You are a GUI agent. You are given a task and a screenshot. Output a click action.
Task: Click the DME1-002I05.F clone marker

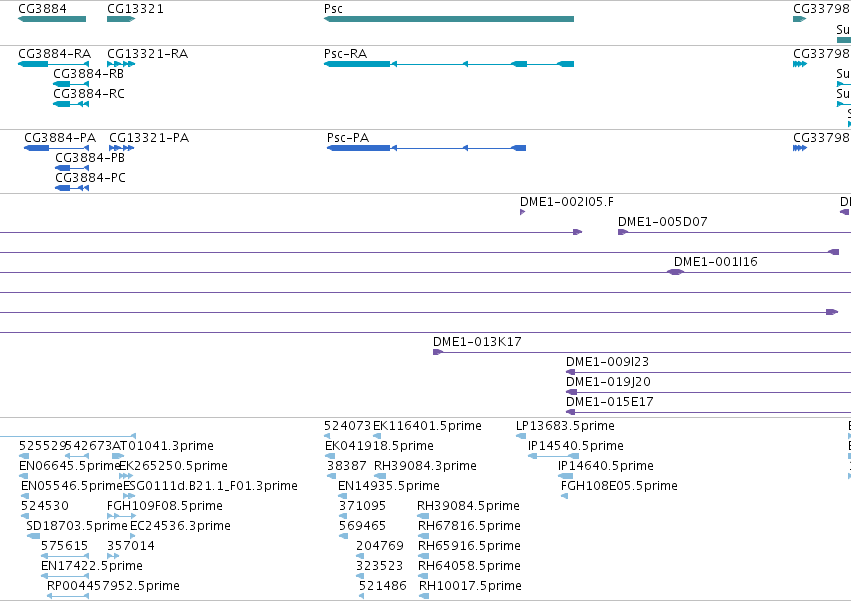[523, 212]
